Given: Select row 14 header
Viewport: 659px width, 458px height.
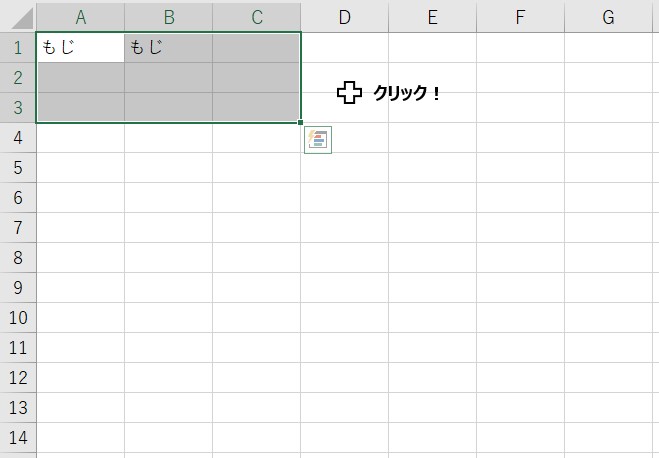Looking at the screenshot, I should (17, 438).
